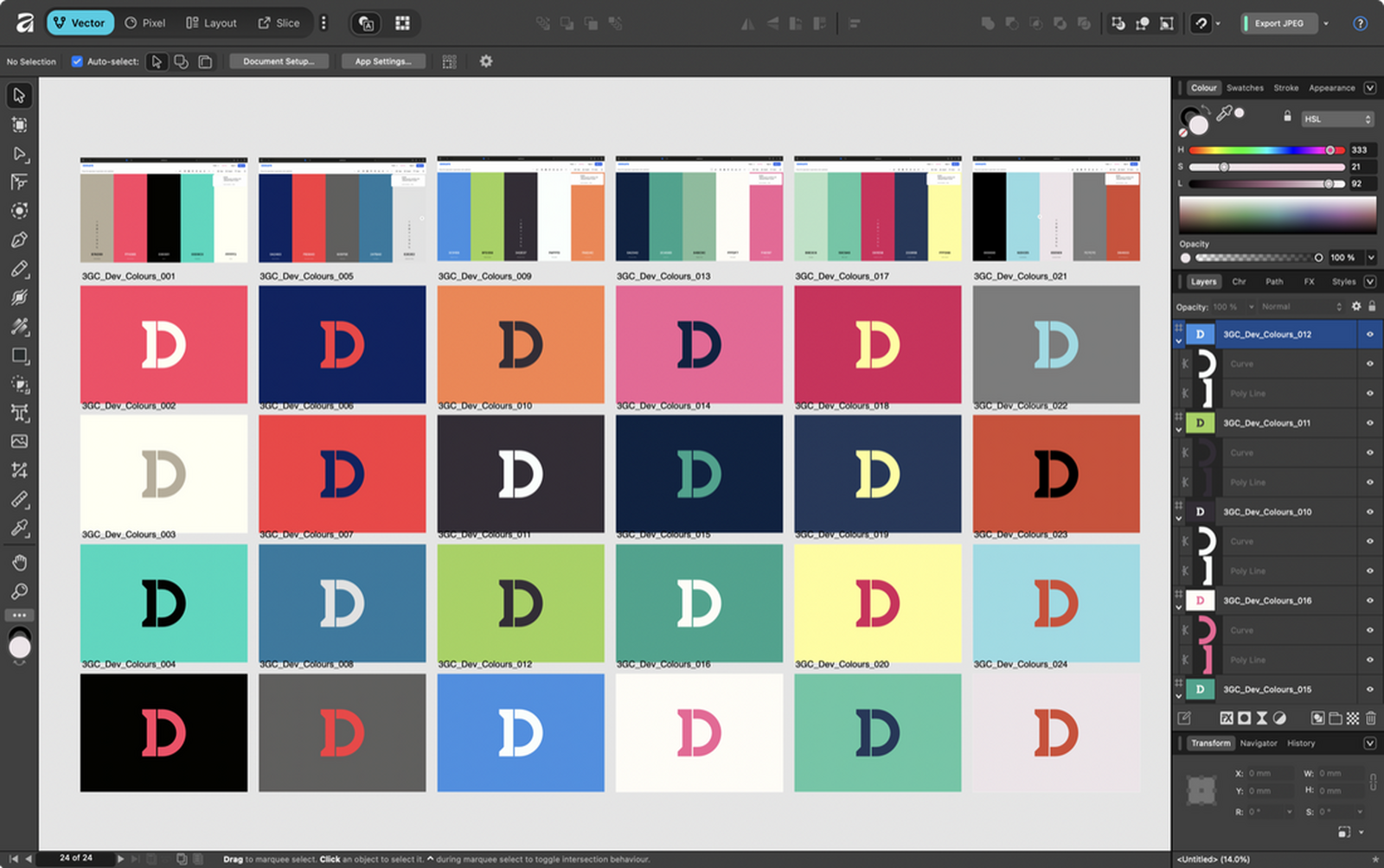Click the Document Setup button
1384x868 pixels.
coord(279,61)
